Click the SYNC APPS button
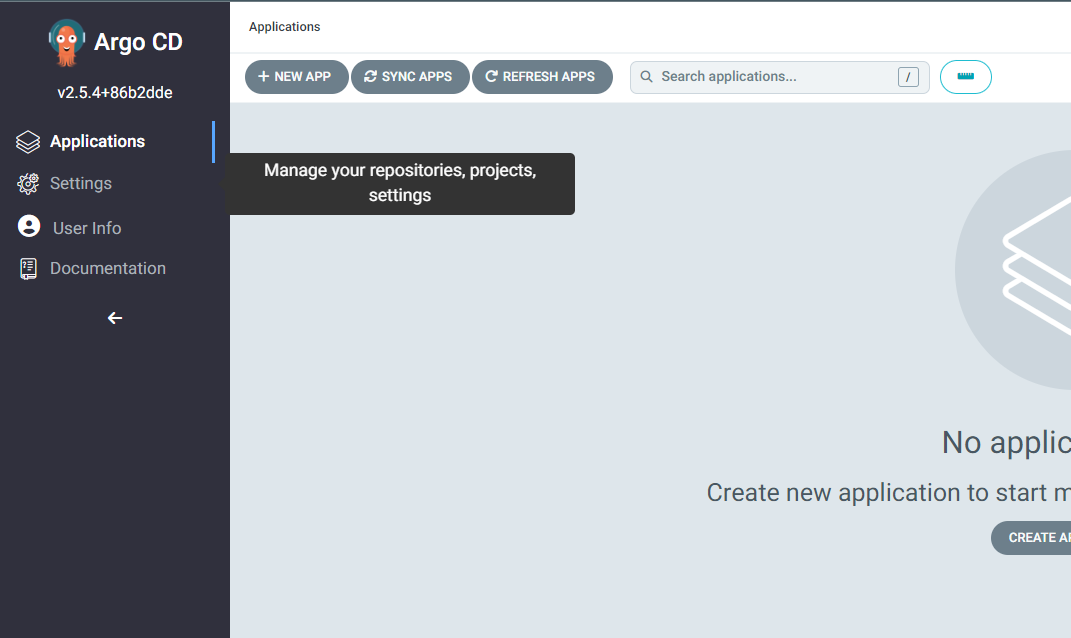Viewport: 1071px width, 638px height. 410,77
